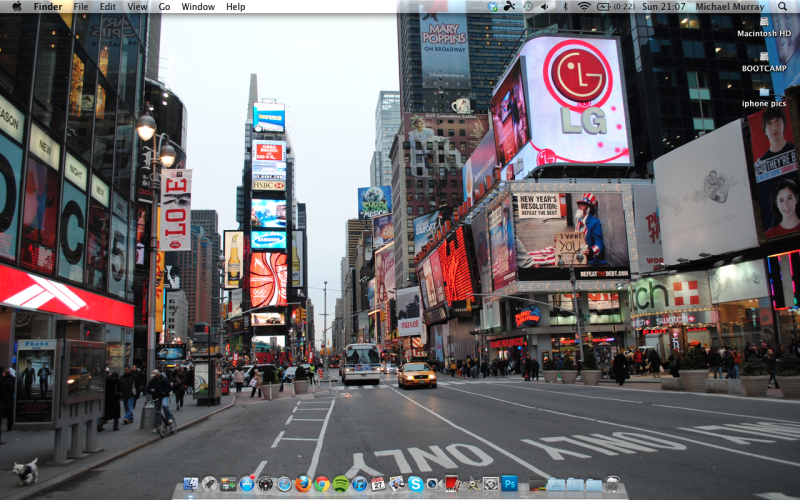Open the Window menu
Viewport: 800px width, 500px height.
(198, 7)
